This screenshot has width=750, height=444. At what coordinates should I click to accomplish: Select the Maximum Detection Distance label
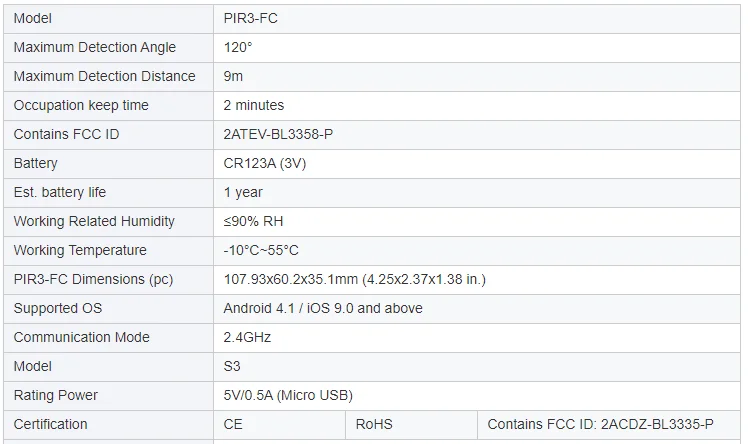tap(105, 76)
